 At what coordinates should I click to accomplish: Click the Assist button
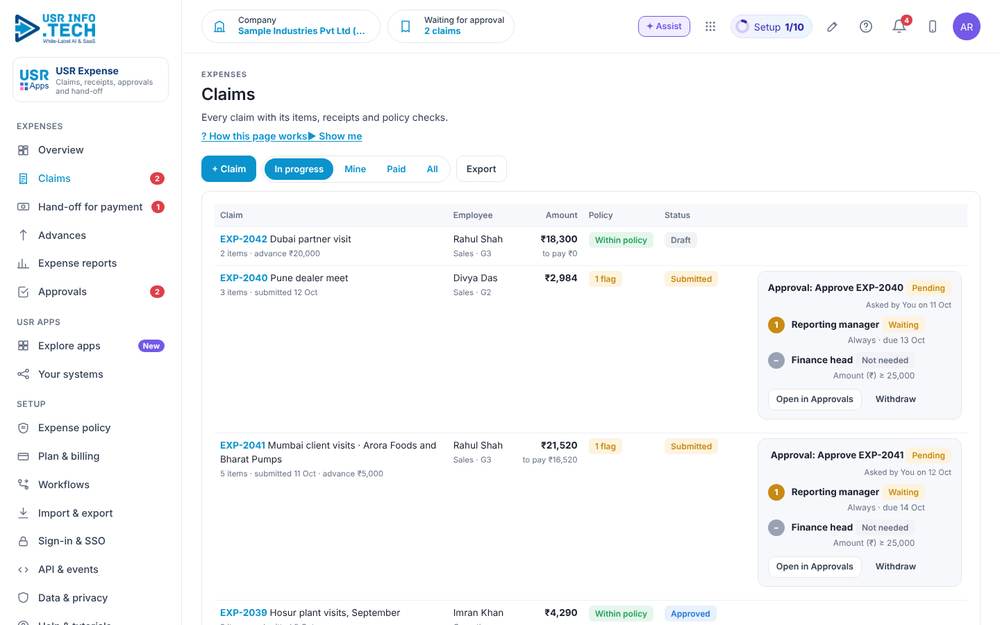click(664, 26)
